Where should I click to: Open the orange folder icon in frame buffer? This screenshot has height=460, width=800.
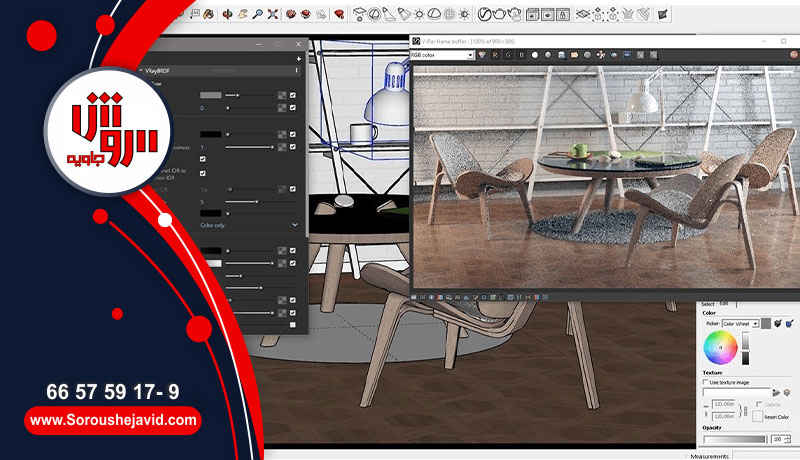pos(574,55)
